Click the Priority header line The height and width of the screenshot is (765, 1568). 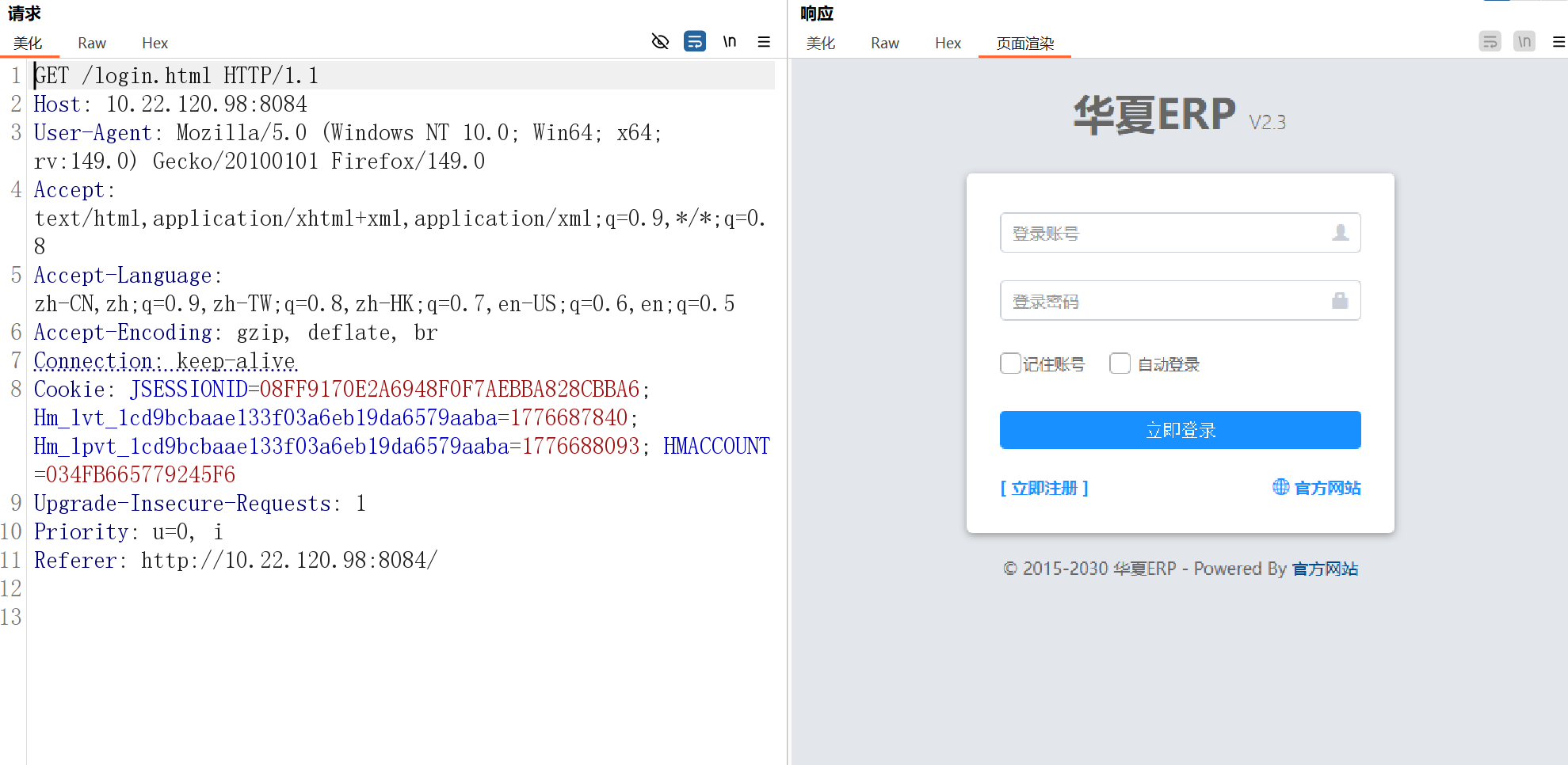128,531
